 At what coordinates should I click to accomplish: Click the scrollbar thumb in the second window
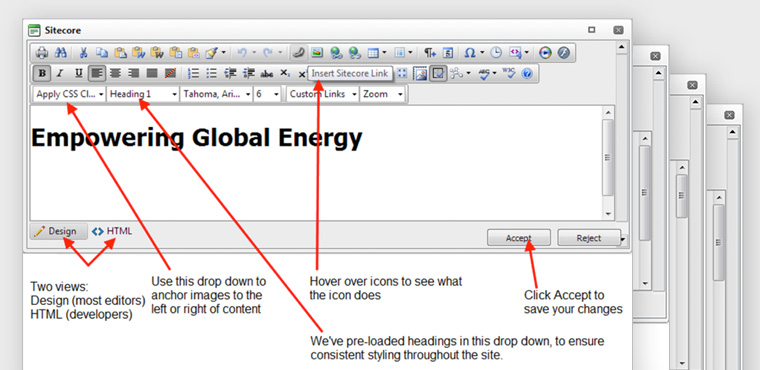coord(645,193)
